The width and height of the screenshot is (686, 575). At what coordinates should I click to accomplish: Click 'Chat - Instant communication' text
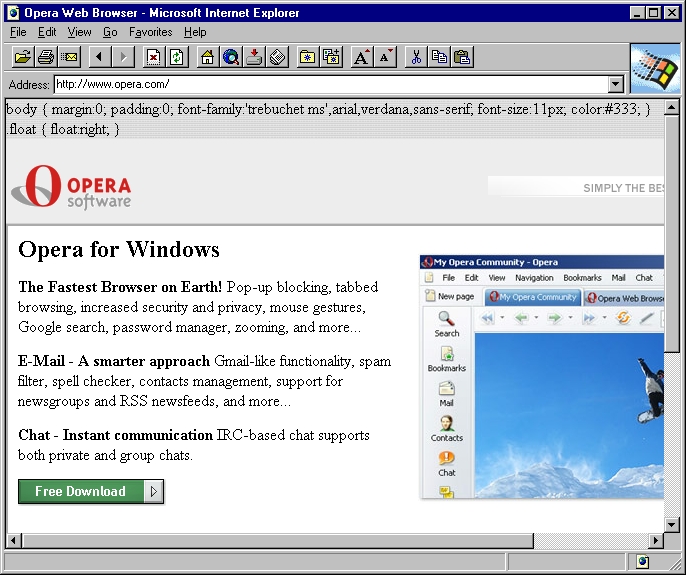(116, 435)
